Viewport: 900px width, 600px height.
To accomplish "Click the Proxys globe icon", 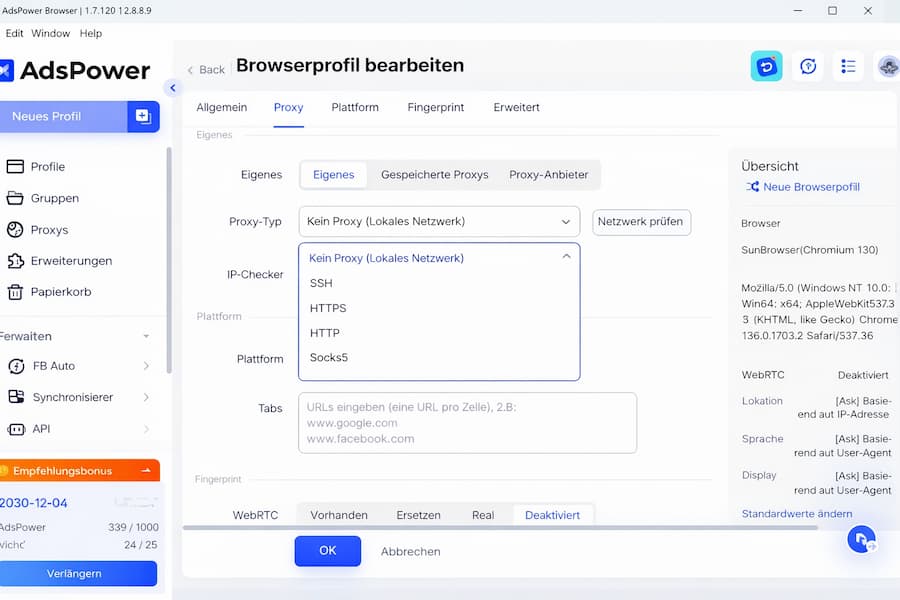I will coord(15,230).
